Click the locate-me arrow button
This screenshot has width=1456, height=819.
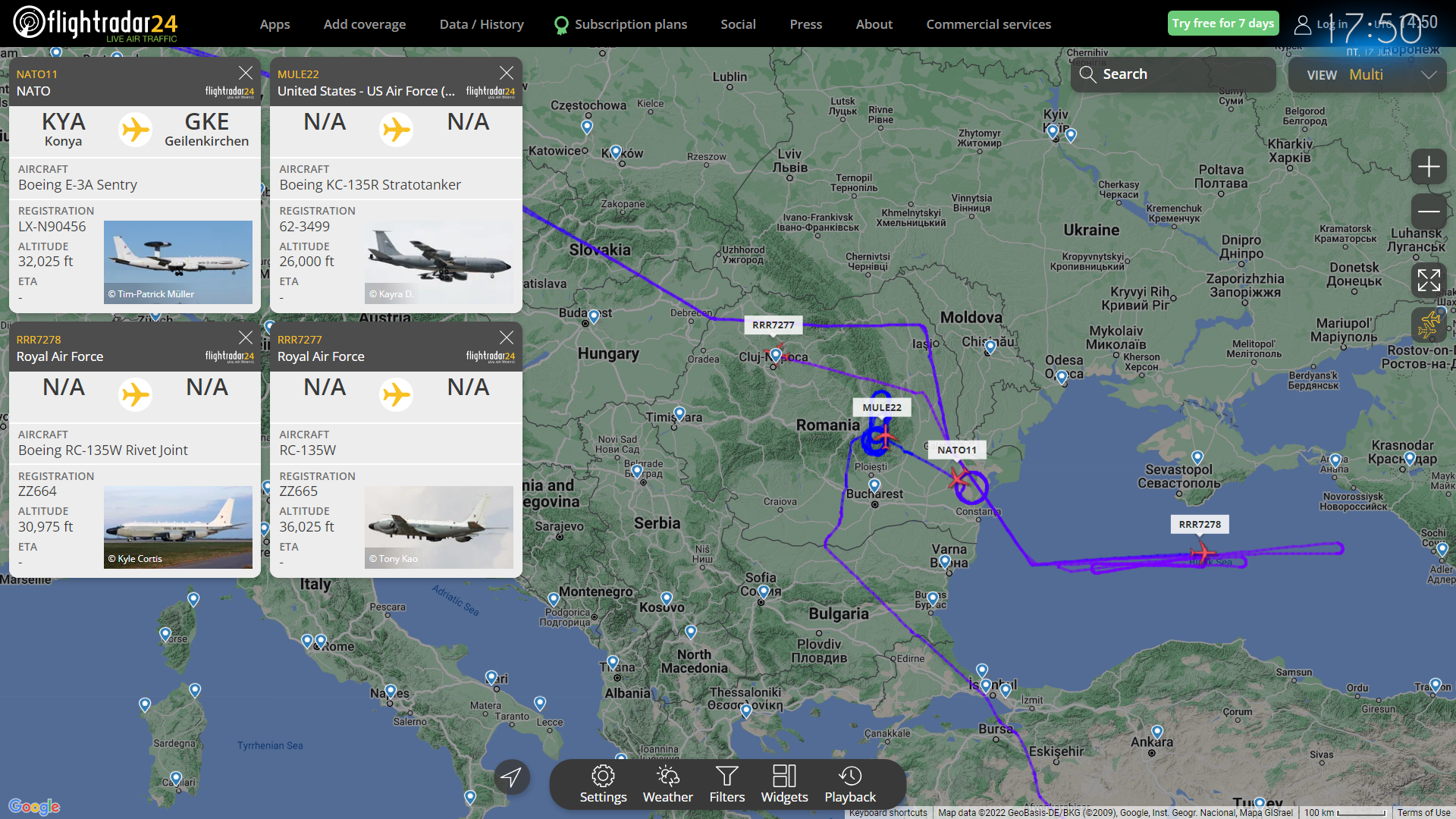pyautogui.click(x=511, y=777)
